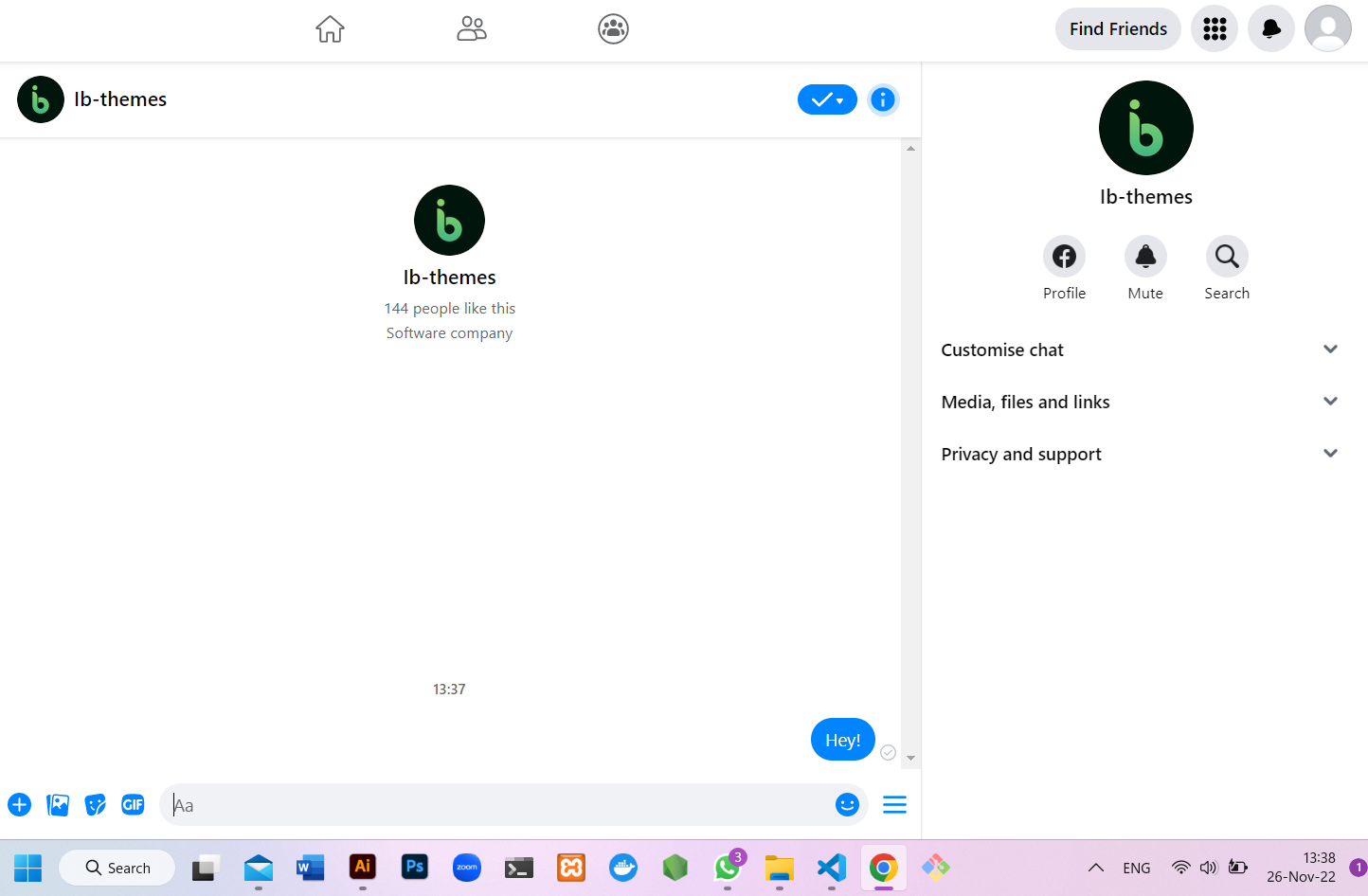Open WhatsApp from taskbar
The image size is (1368, 896).
(x=728, y=868)
